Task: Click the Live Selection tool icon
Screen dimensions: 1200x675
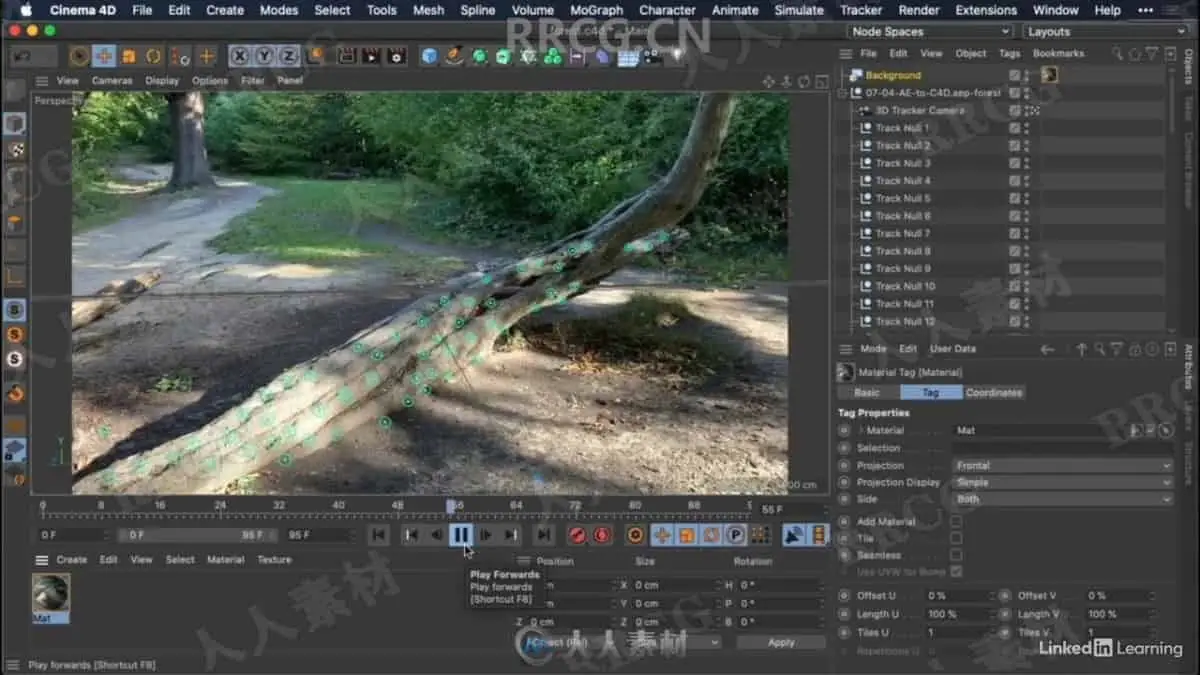Action: (79, 56)
